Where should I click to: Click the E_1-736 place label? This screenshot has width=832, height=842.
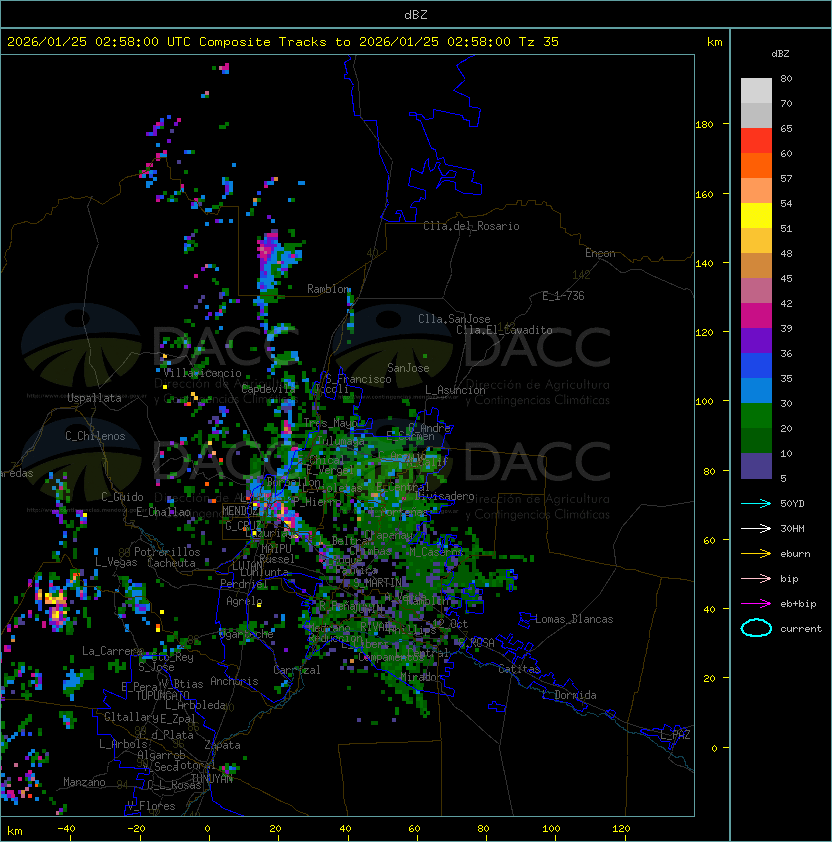click(x=563, y=296)
